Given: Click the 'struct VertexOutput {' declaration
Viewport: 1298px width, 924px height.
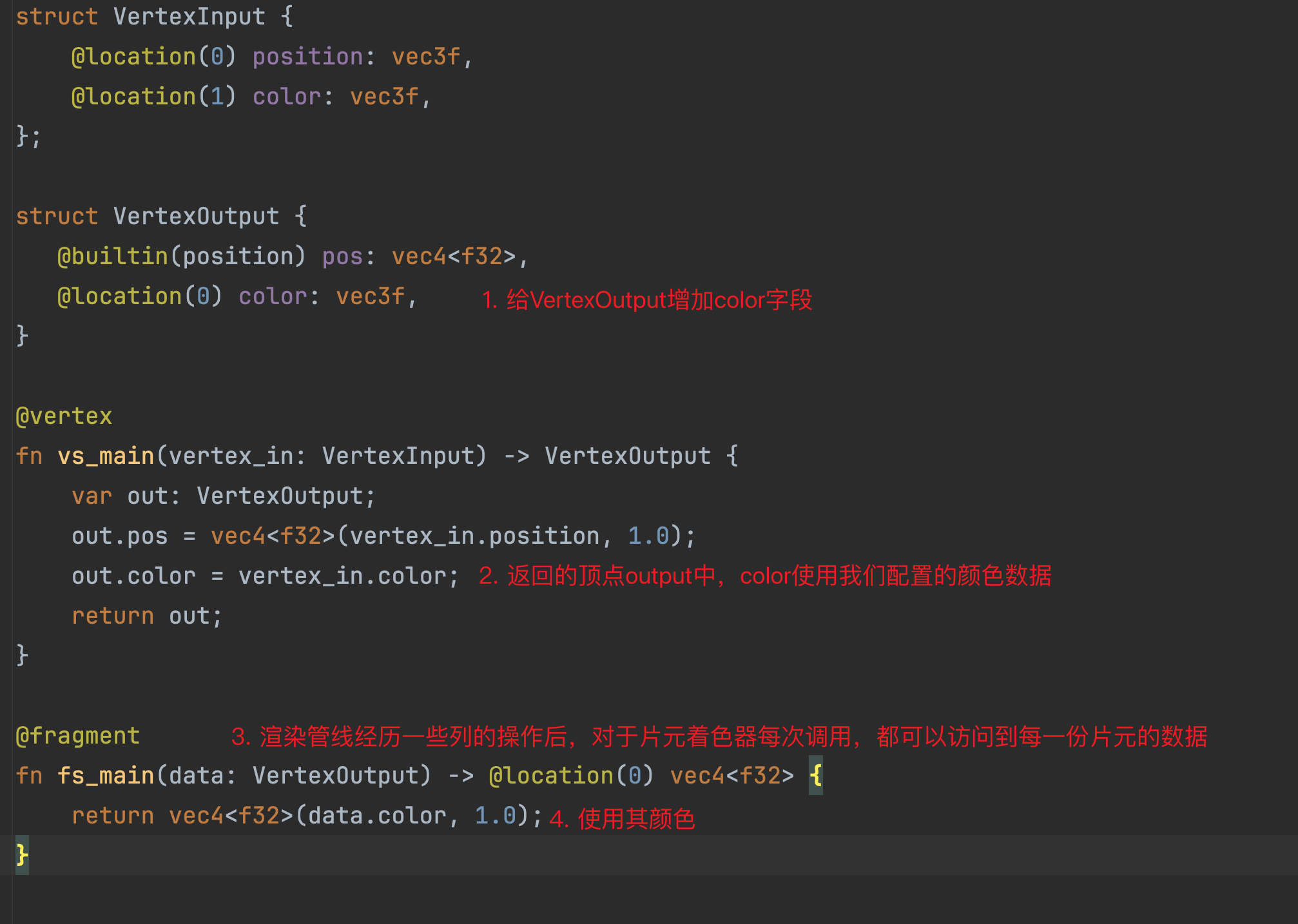Looking at the screenshot, I should click(x=161, y=217).
